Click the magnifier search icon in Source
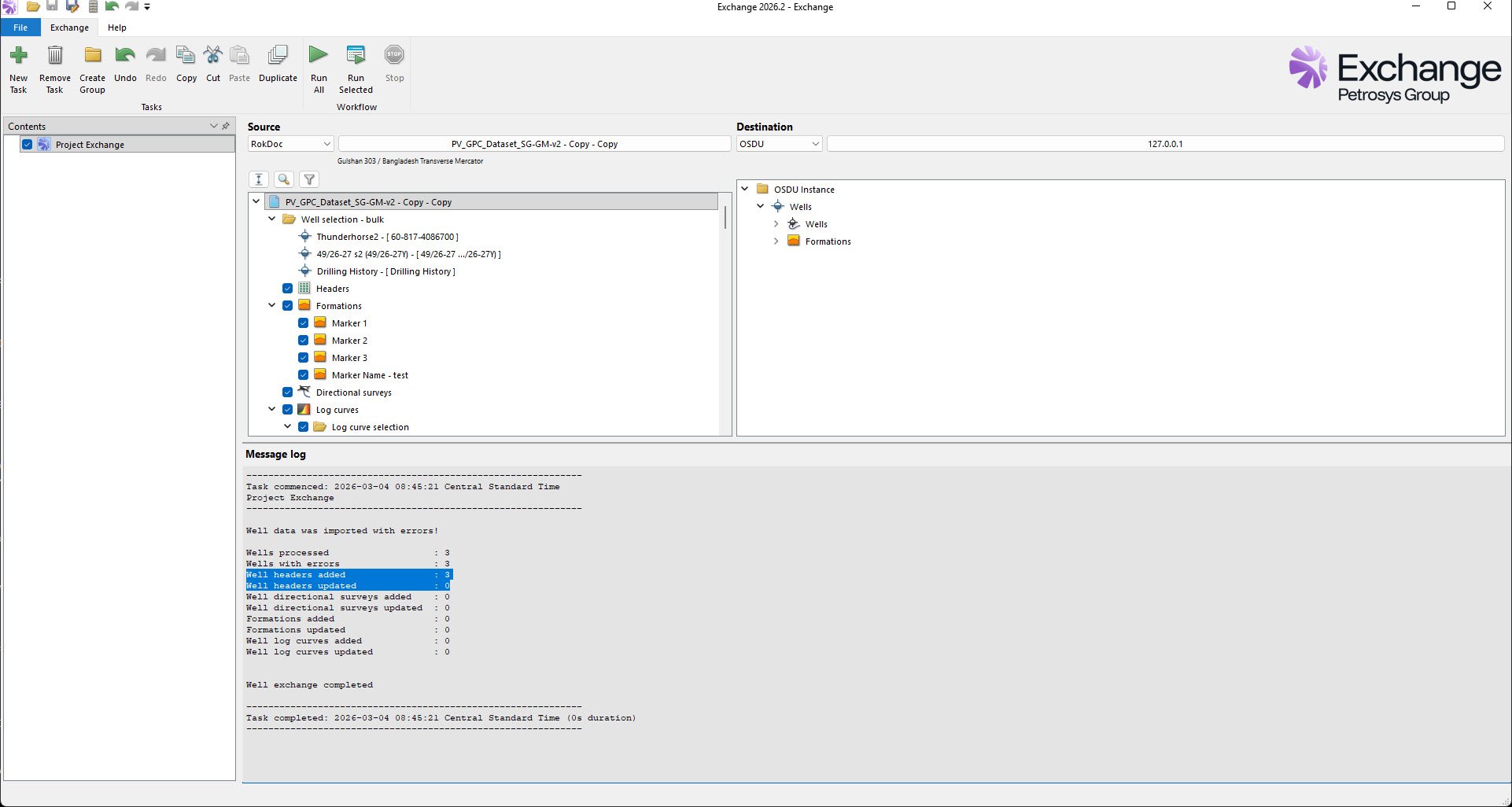Screen dimensions: 1512x807 [284, 179]
